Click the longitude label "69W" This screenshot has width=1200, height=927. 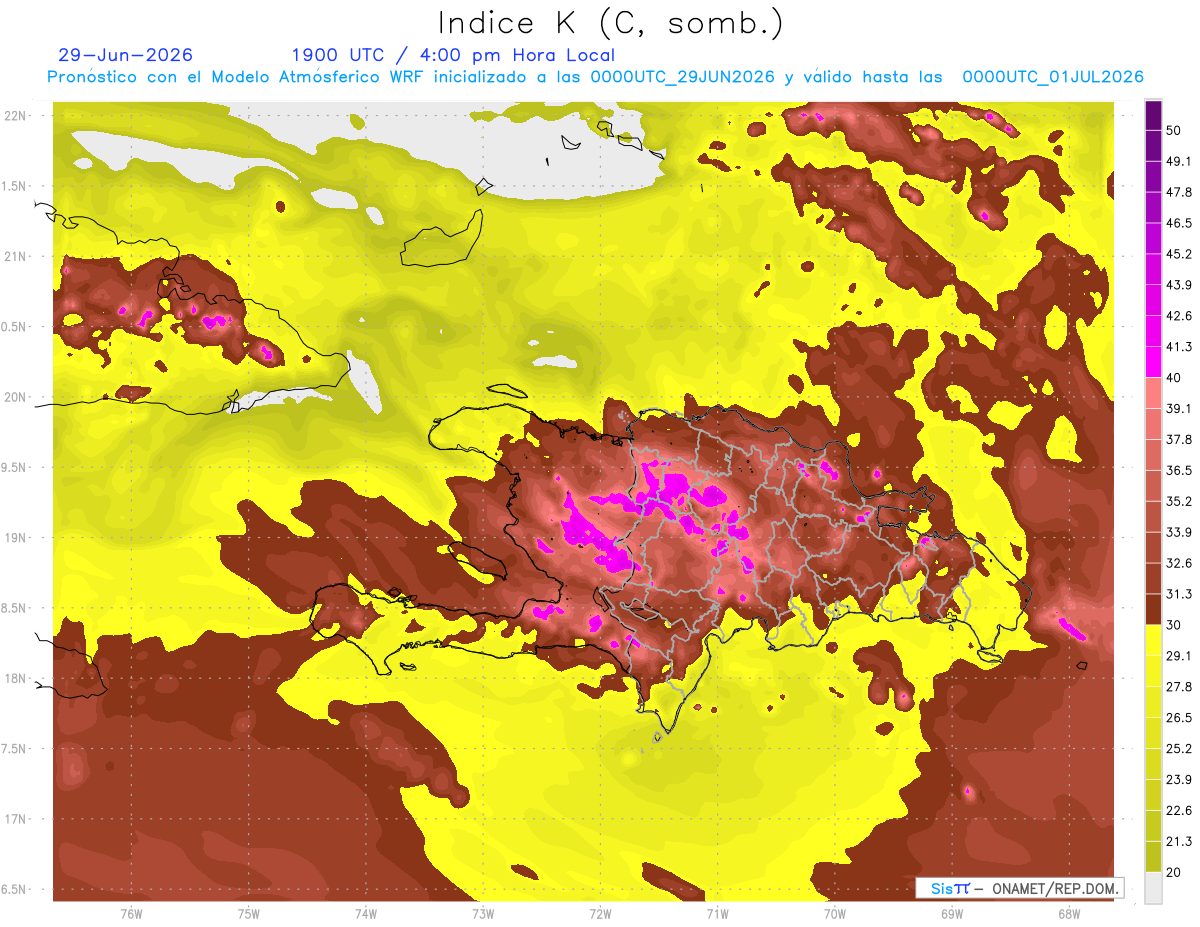952,913
